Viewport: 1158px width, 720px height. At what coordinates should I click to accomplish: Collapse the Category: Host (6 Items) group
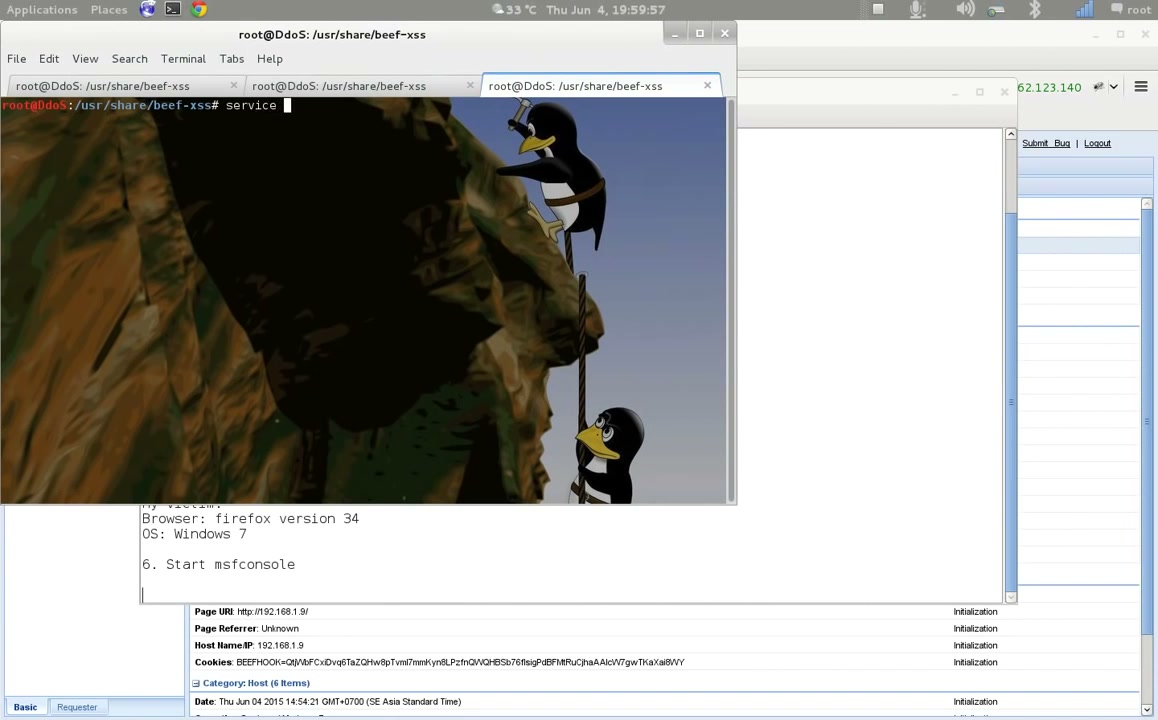196,684
